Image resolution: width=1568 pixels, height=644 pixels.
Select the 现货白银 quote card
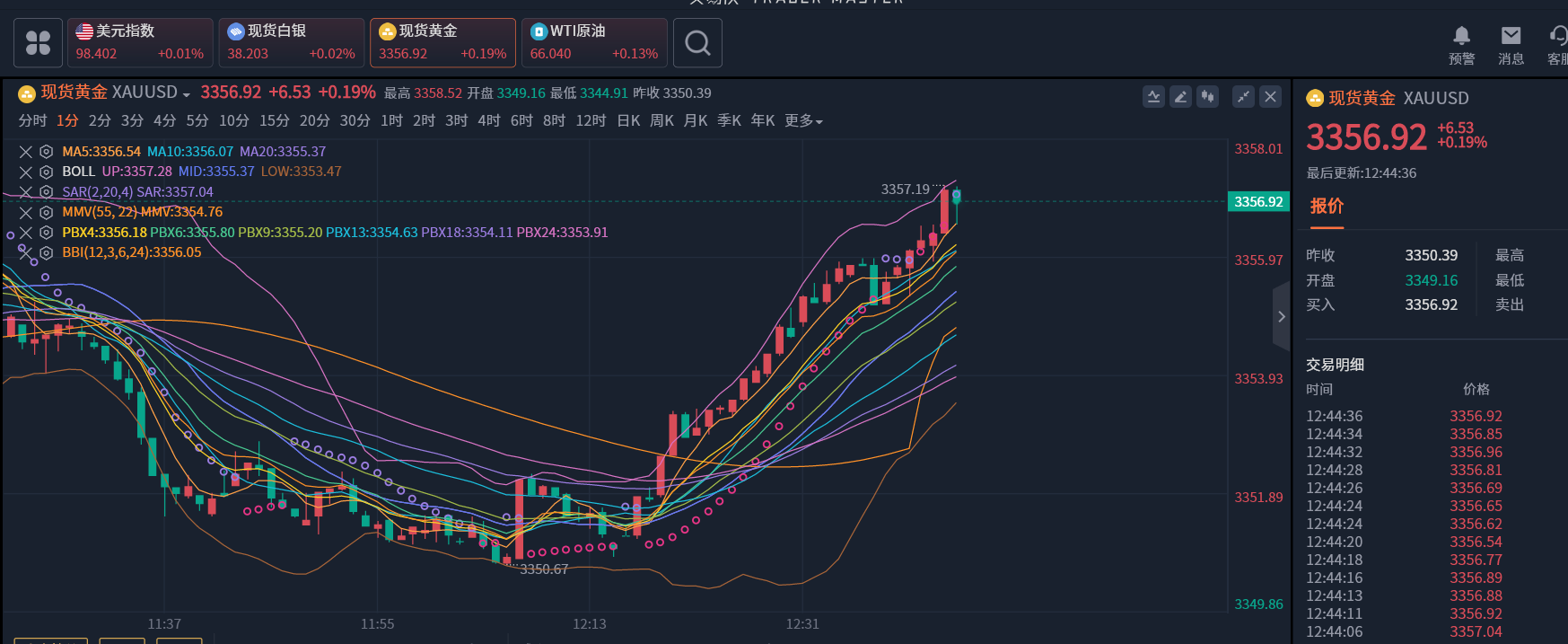[292, 42]
